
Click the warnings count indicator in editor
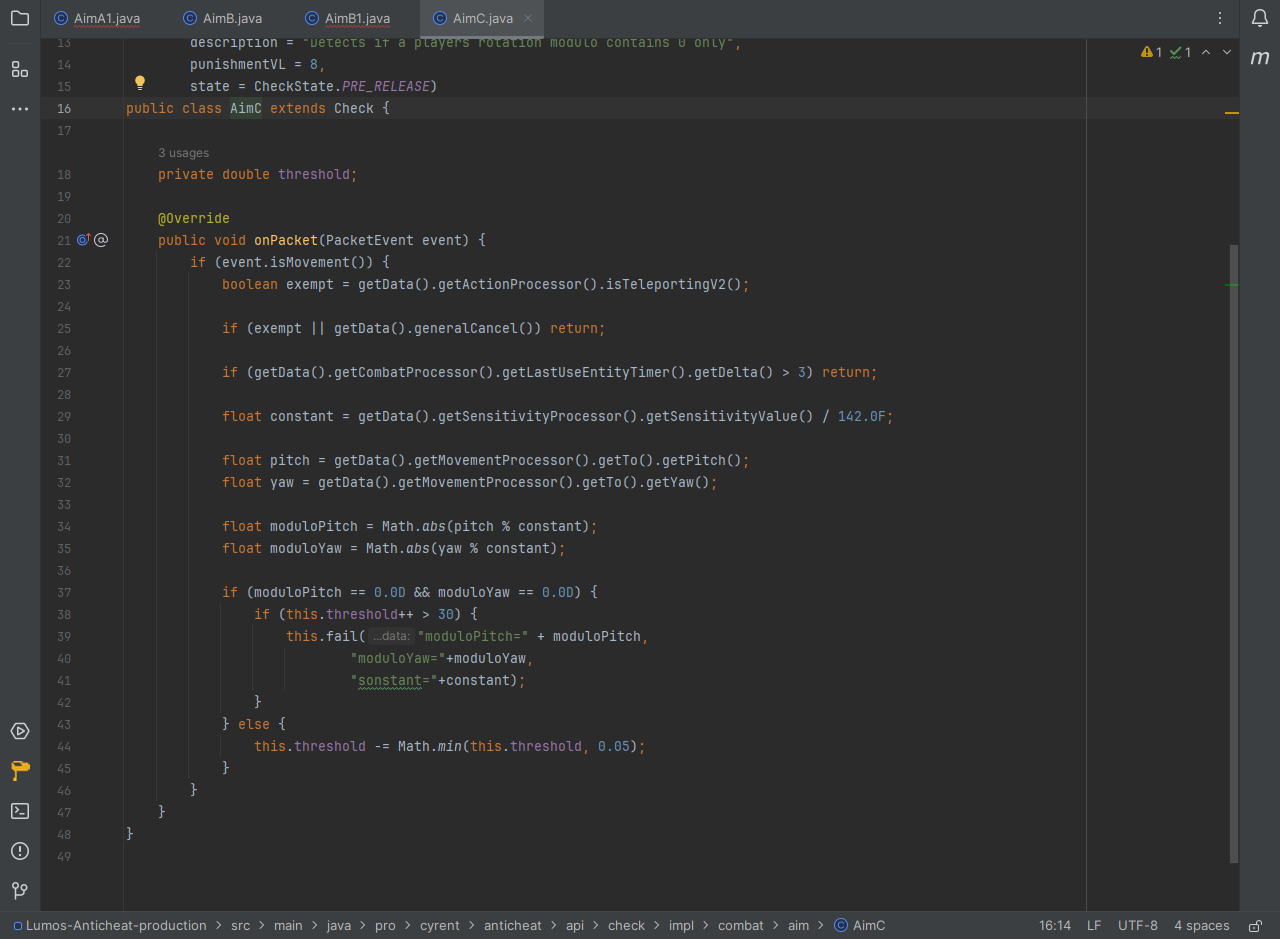(x=1152, y=52)
